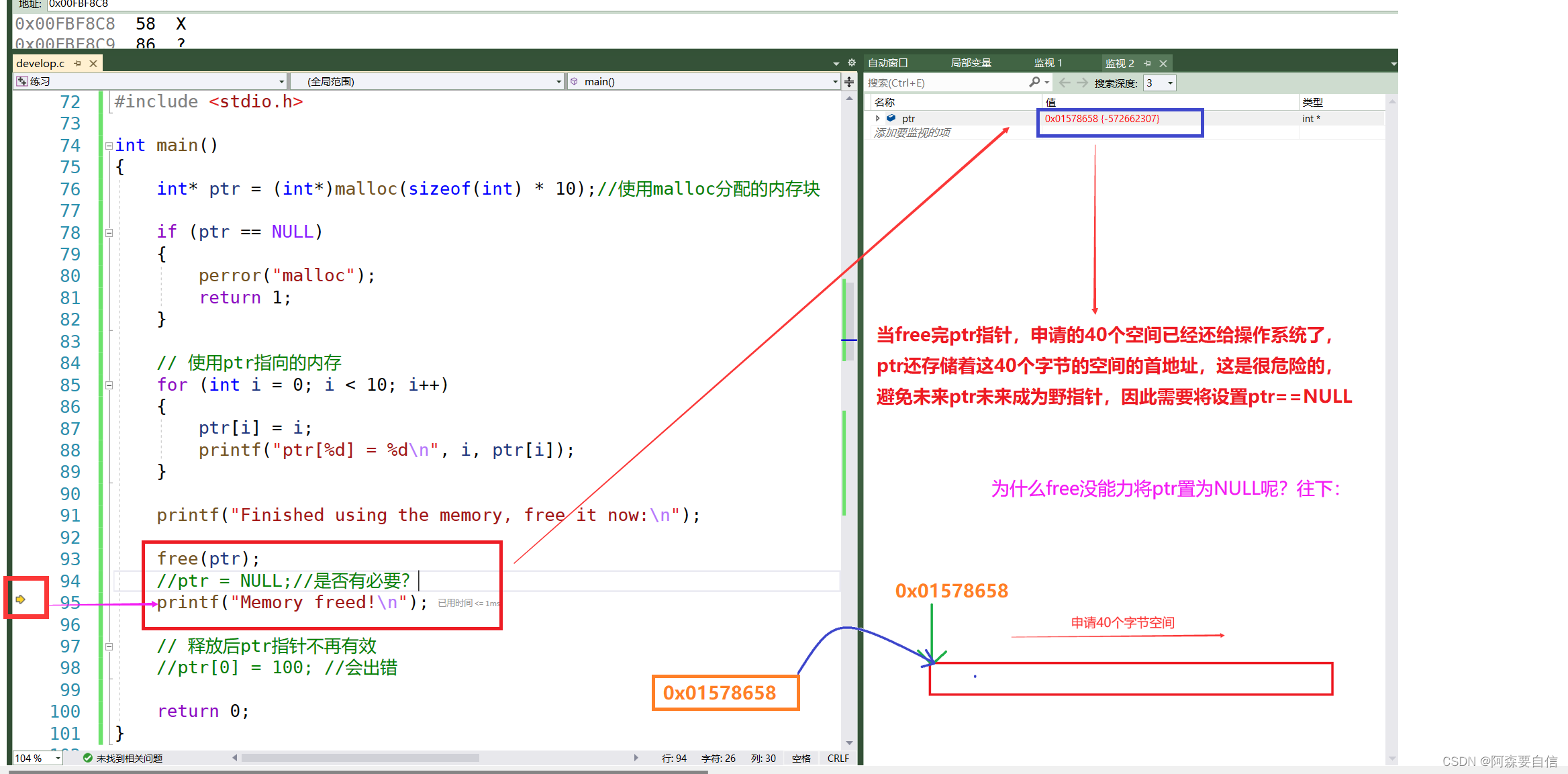Switch to the 自动窗口 tab
This screenshot has height=774, width=1568.
pyautogui.click(x=887, y=62)
